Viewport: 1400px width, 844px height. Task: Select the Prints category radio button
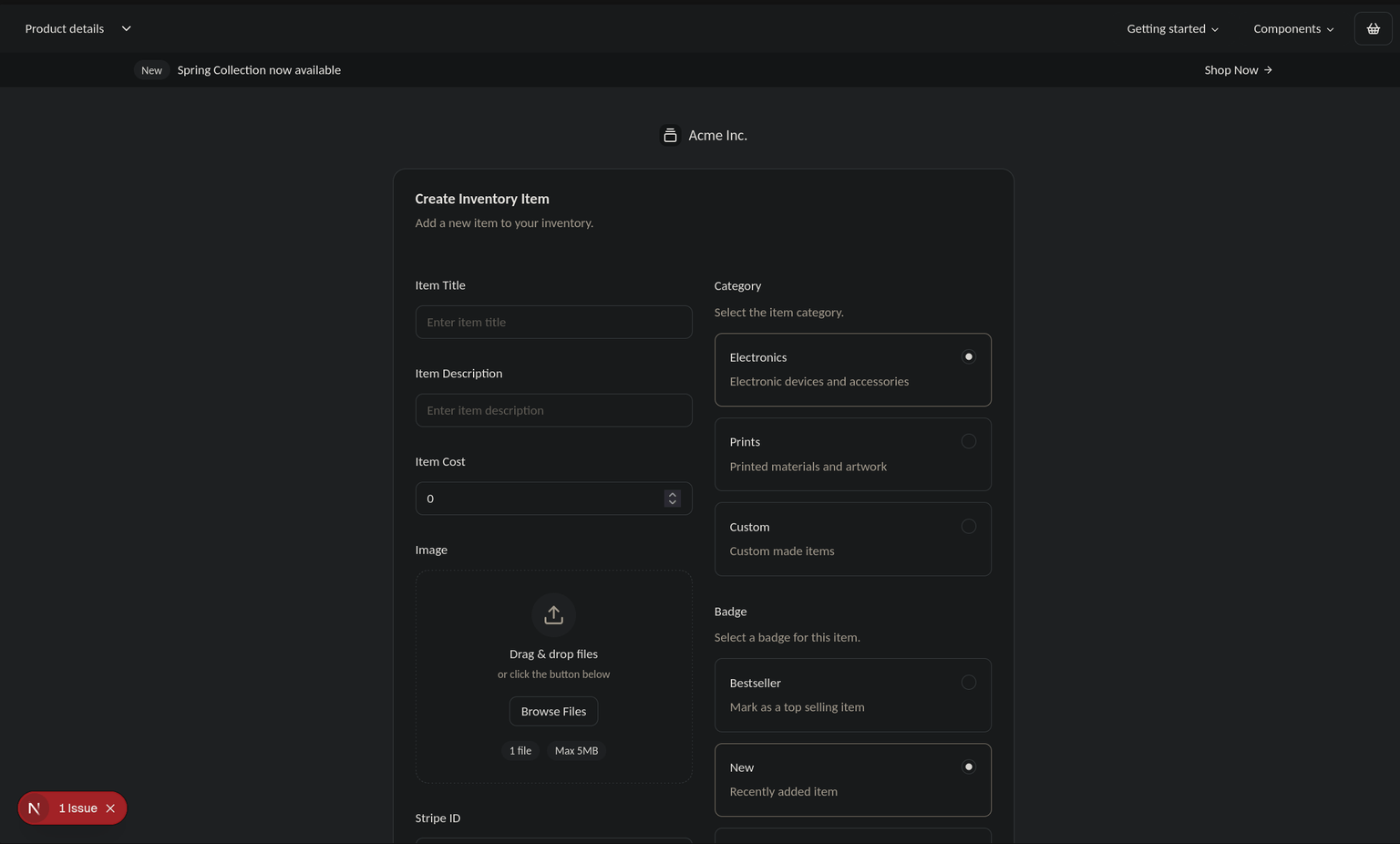click(x=969, y=440)
